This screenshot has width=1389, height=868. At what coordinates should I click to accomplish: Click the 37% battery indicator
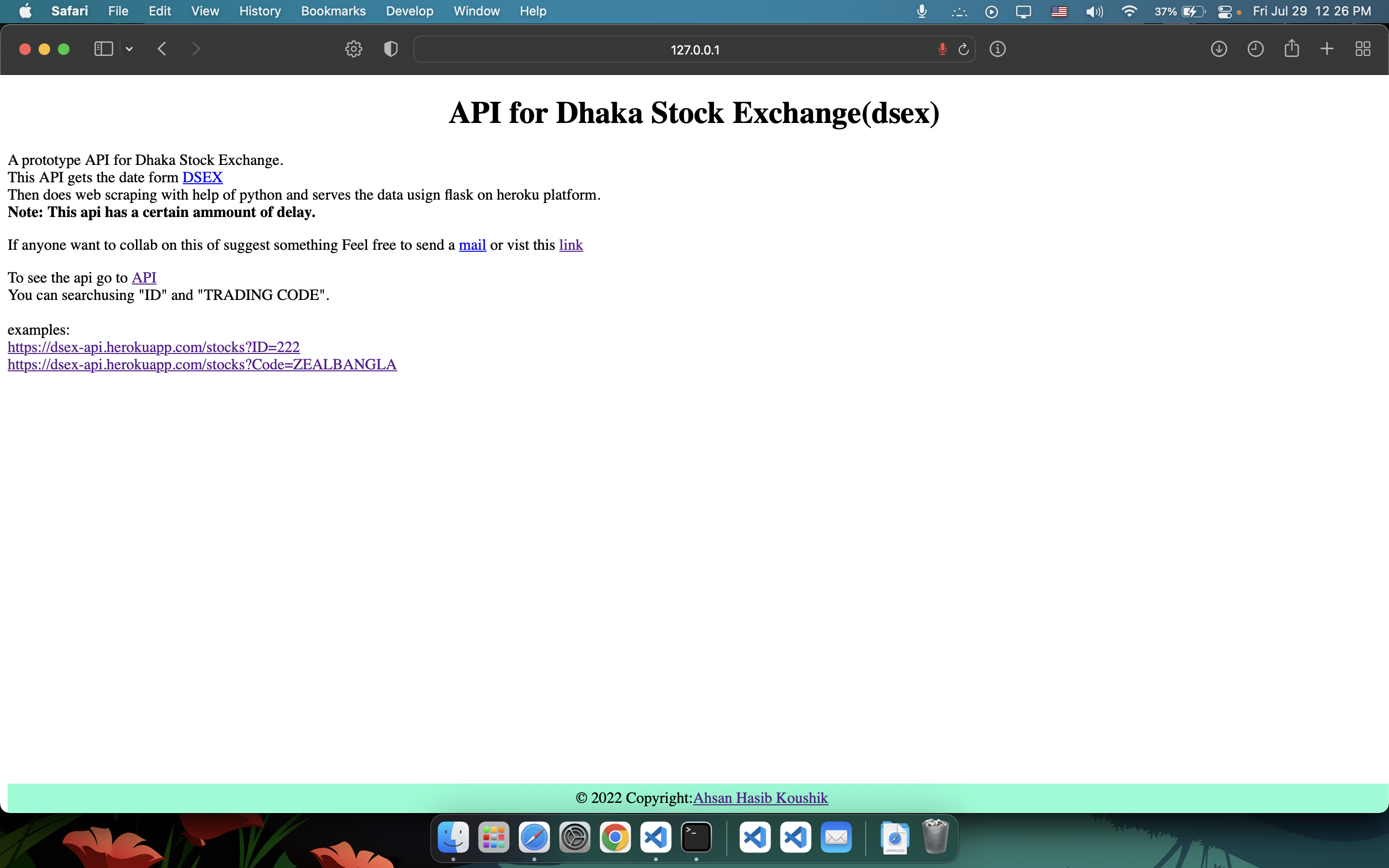[1180, 12]
